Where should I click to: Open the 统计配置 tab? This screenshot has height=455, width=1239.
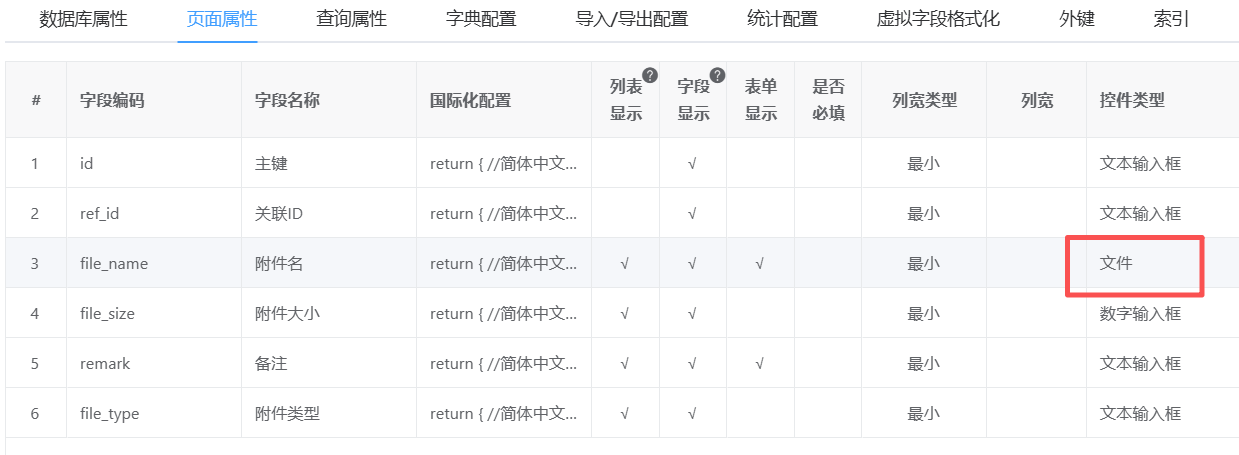(x=782, y=19)
